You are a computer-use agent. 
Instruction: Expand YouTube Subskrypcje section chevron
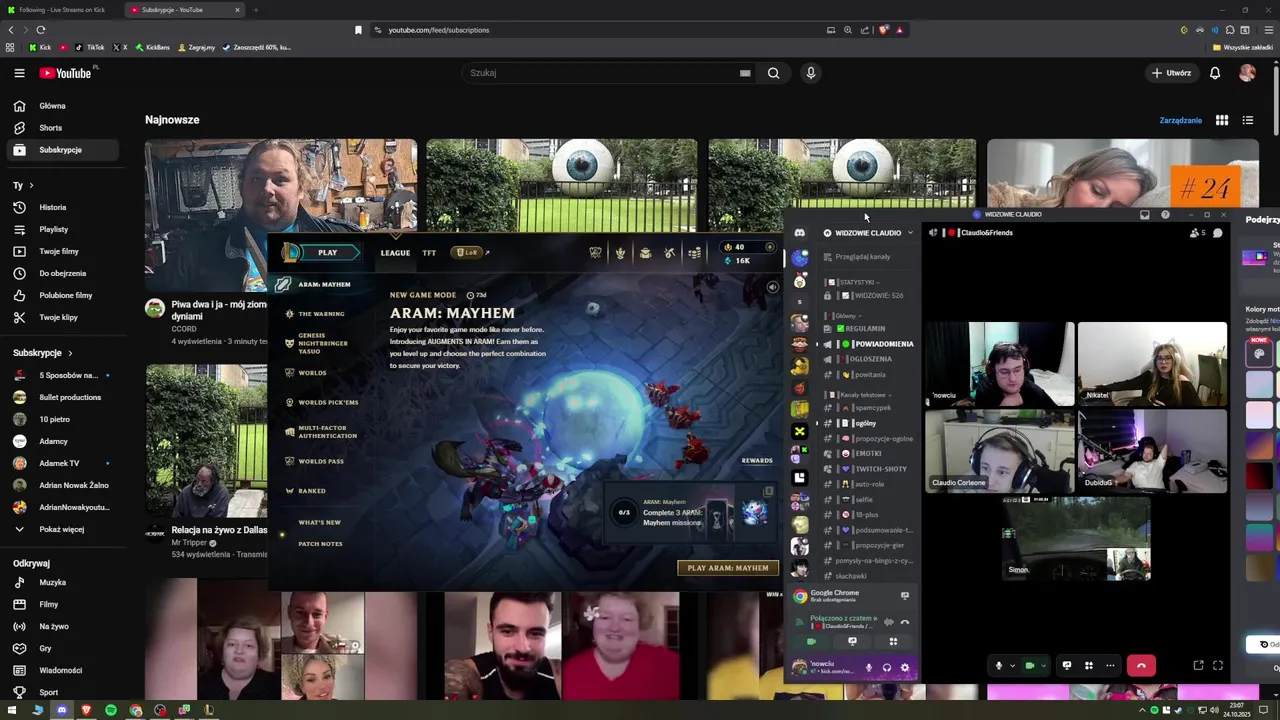[70, 353]
